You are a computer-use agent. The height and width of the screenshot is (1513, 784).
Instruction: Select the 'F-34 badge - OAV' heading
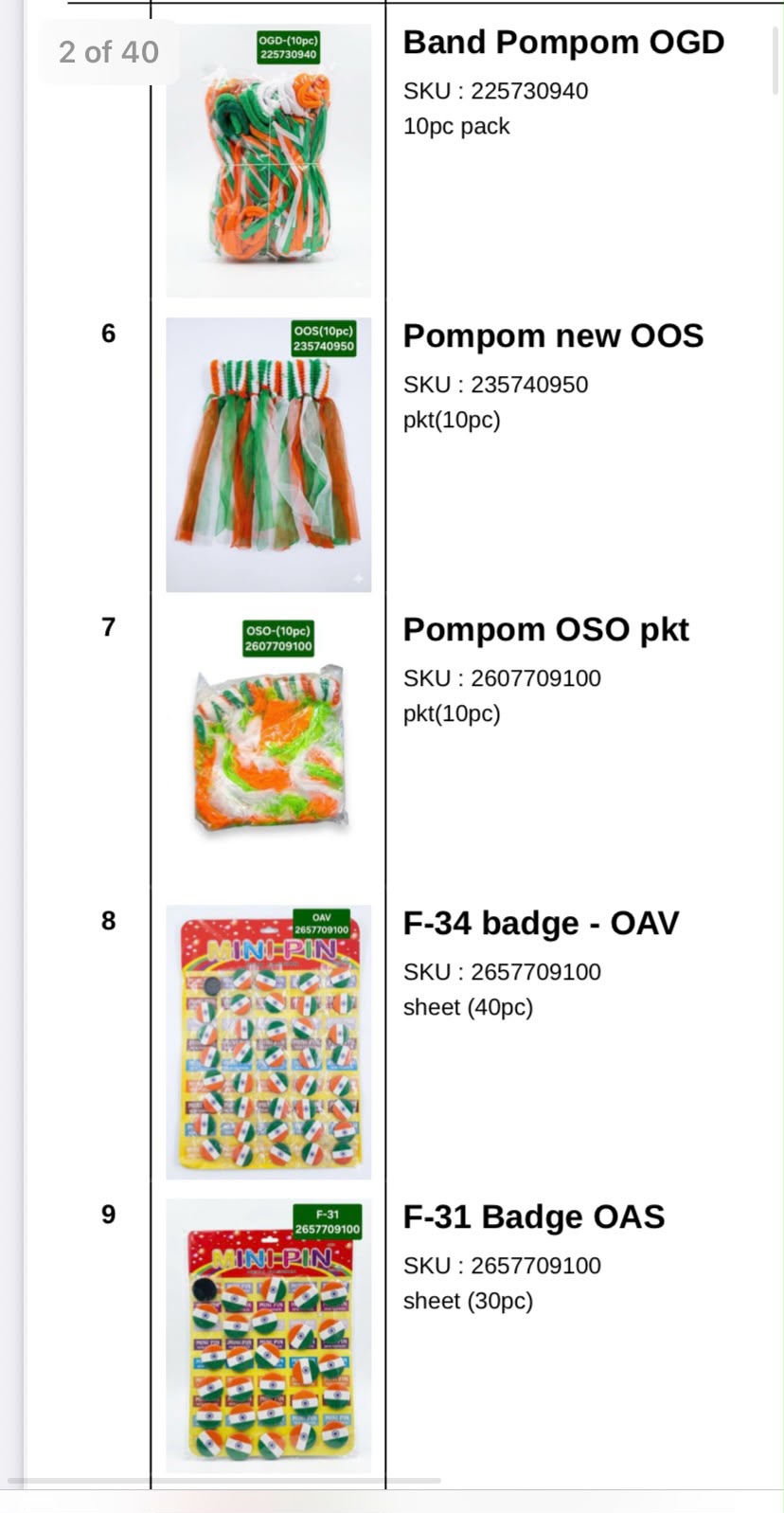541,924
